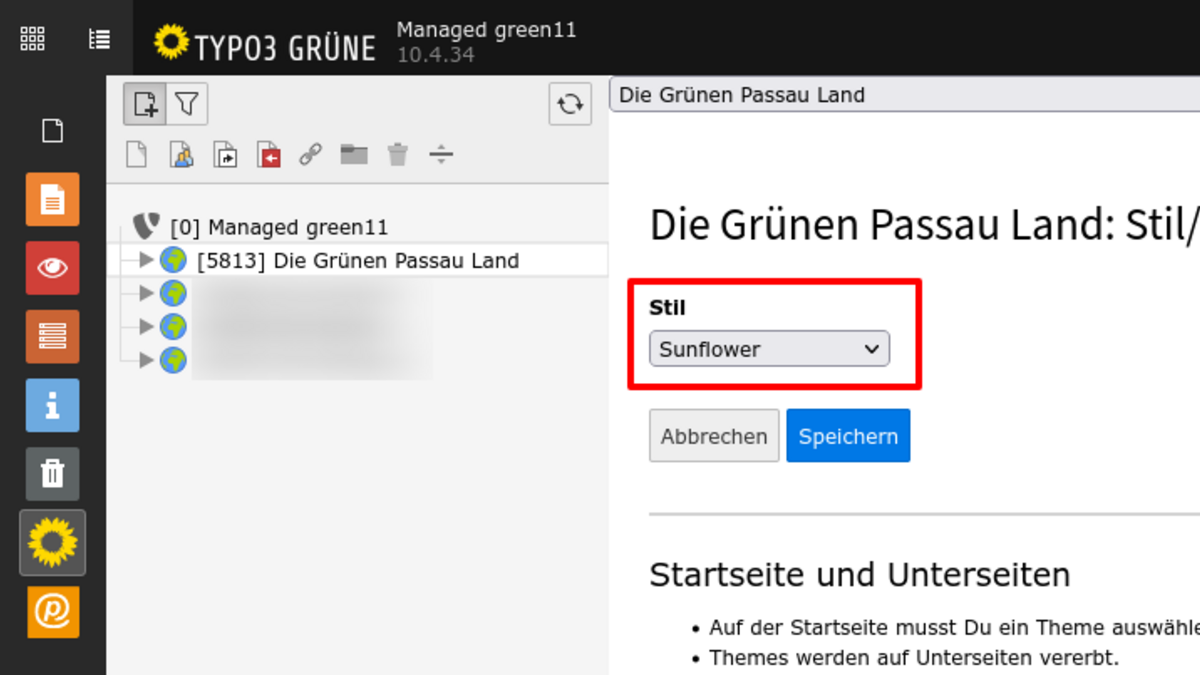Viewport: 1200px width, 675px height.
Task: Open the sunflower theme module
Action: point(52,542)
